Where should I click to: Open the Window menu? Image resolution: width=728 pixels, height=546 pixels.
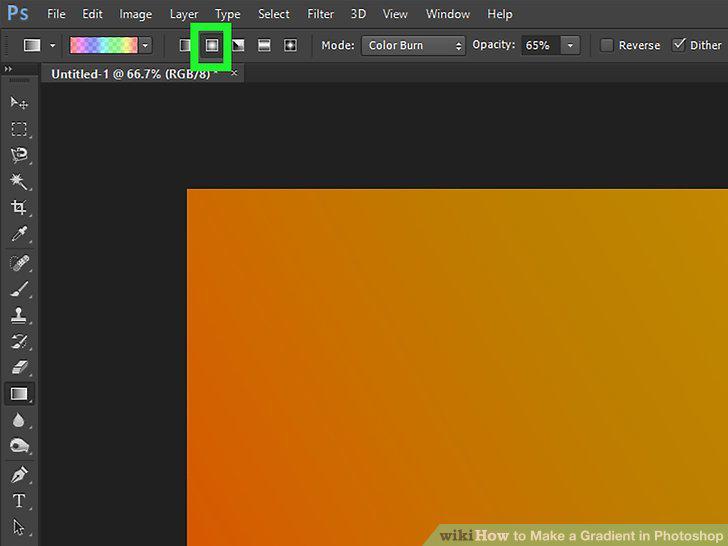[448, 14]
